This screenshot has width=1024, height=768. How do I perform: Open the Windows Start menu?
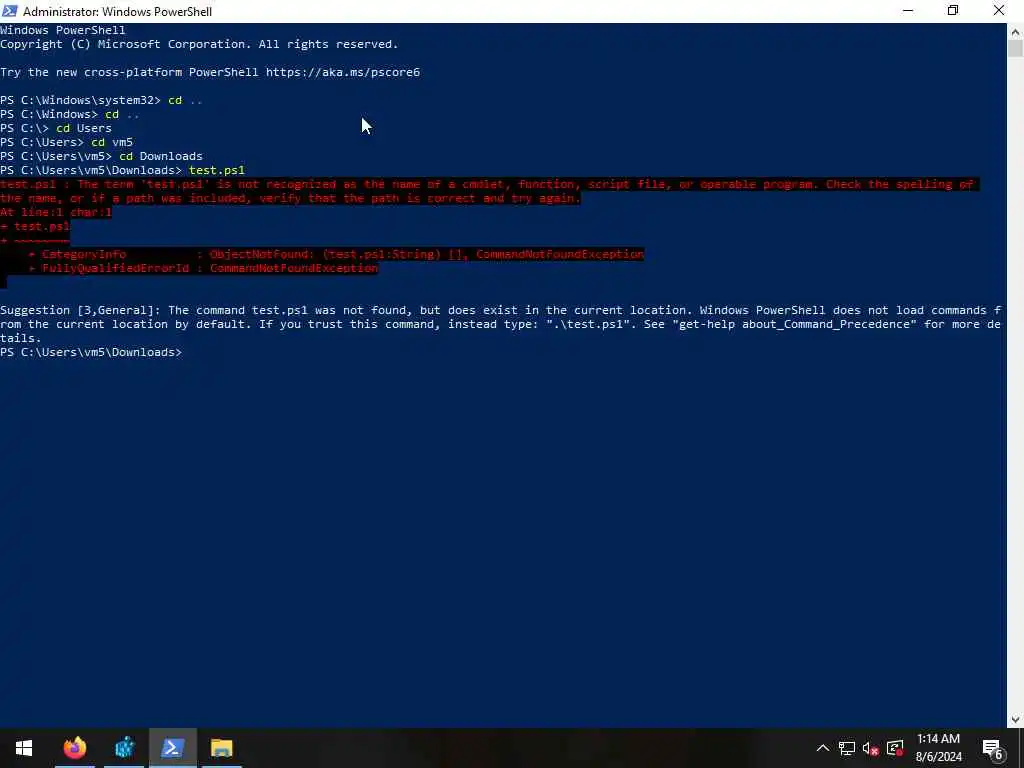pyautogui.click(x=24, y=748)
